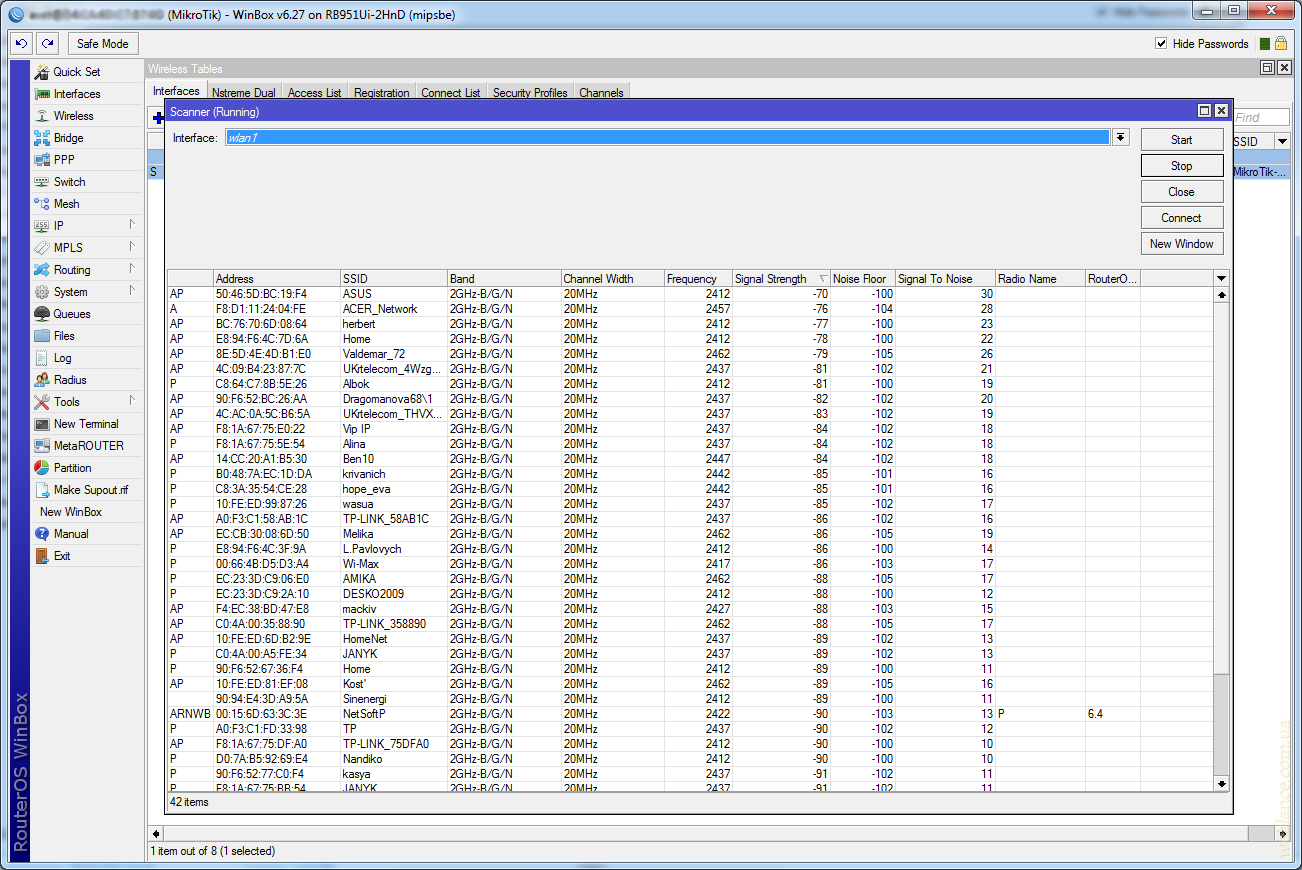Screen dimensions: 1302x870
Task: Select the ASUS network row
Action: 690,294
